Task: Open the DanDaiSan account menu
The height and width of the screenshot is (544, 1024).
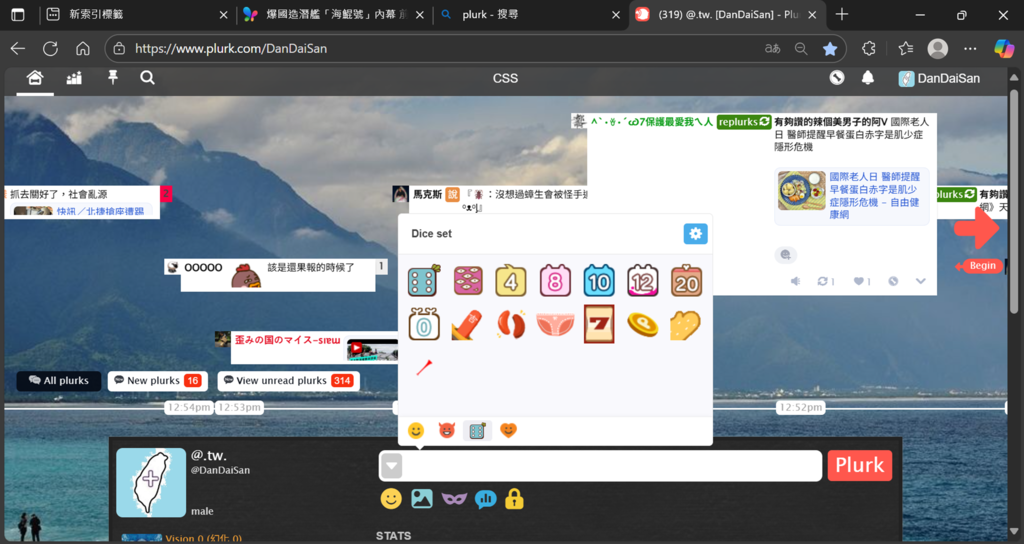Action: pyautogui.click(x=939, y=78)
